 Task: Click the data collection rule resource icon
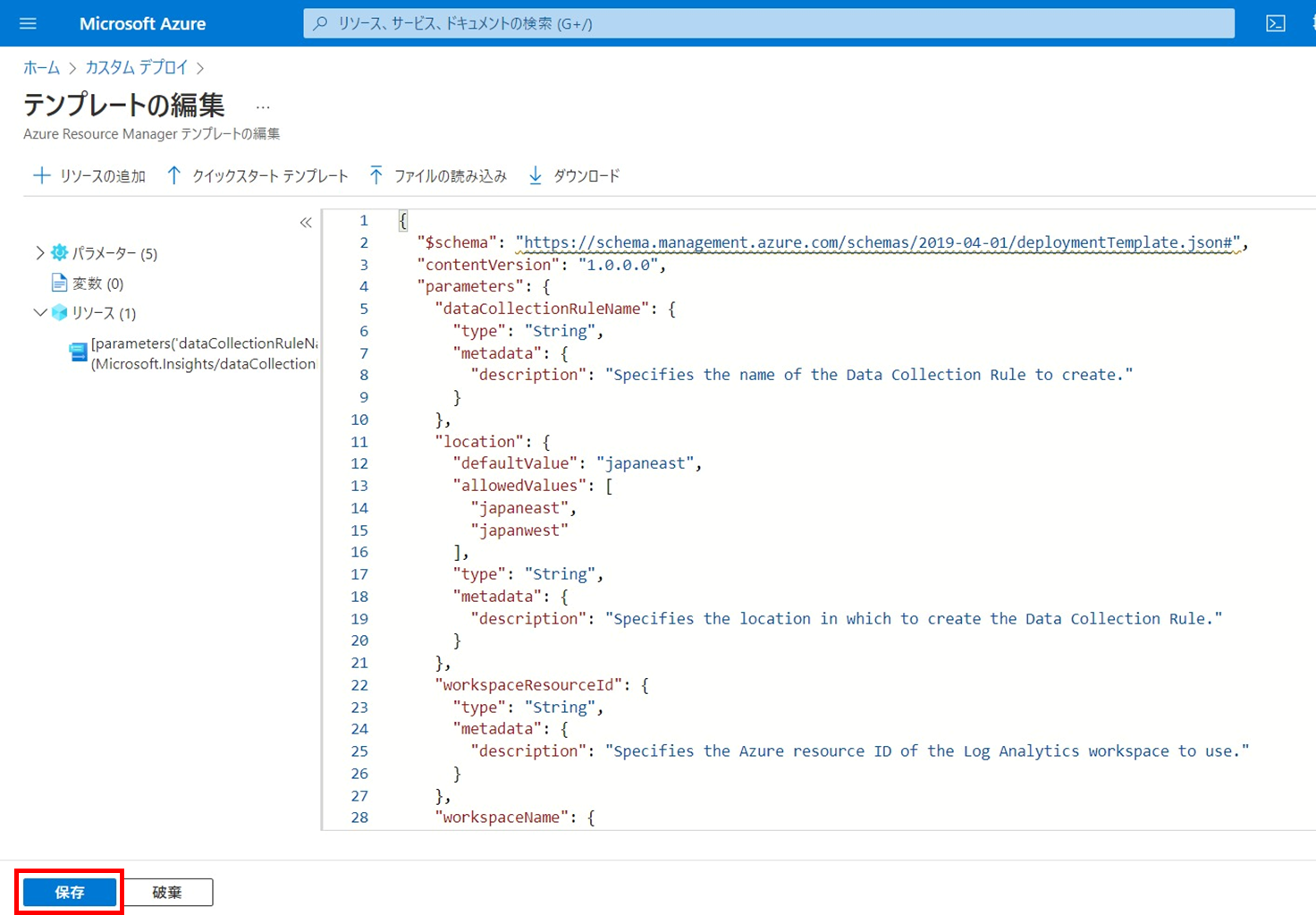(79, 352)
